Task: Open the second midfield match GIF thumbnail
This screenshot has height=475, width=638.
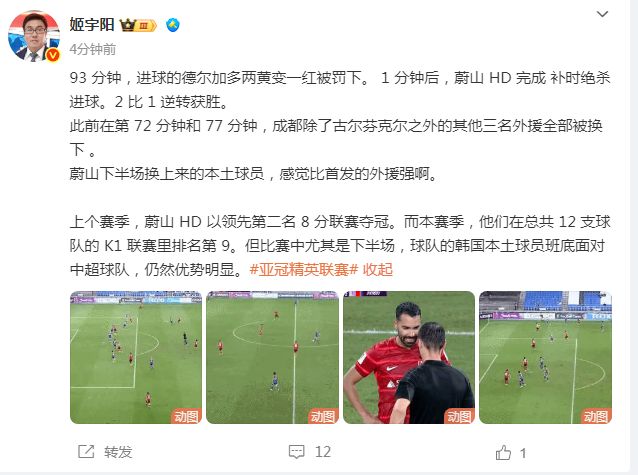Action: pyautogui.click(x=272, y=357)
